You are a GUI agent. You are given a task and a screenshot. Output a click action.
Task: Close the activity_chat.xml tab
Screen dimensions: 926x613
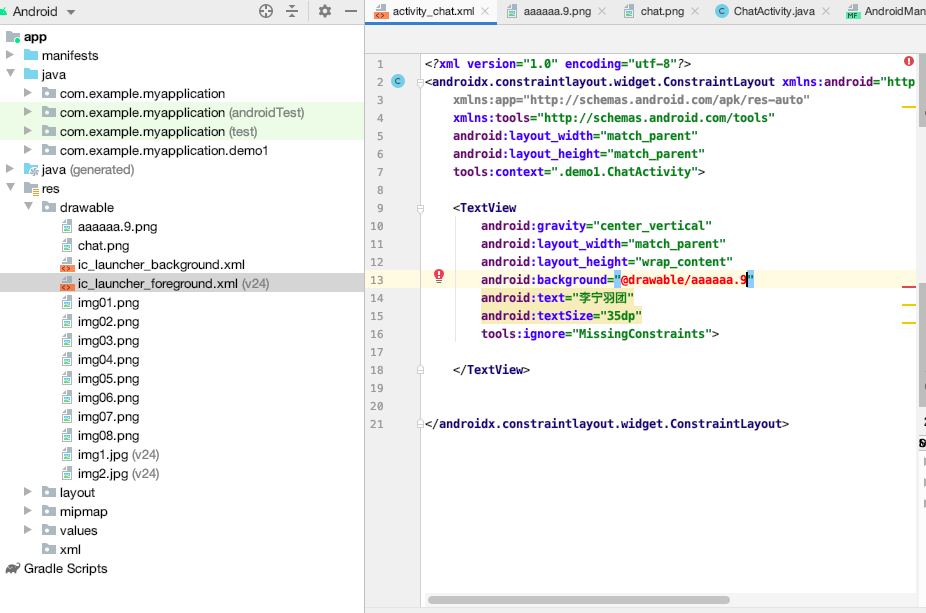pos(485,11)
